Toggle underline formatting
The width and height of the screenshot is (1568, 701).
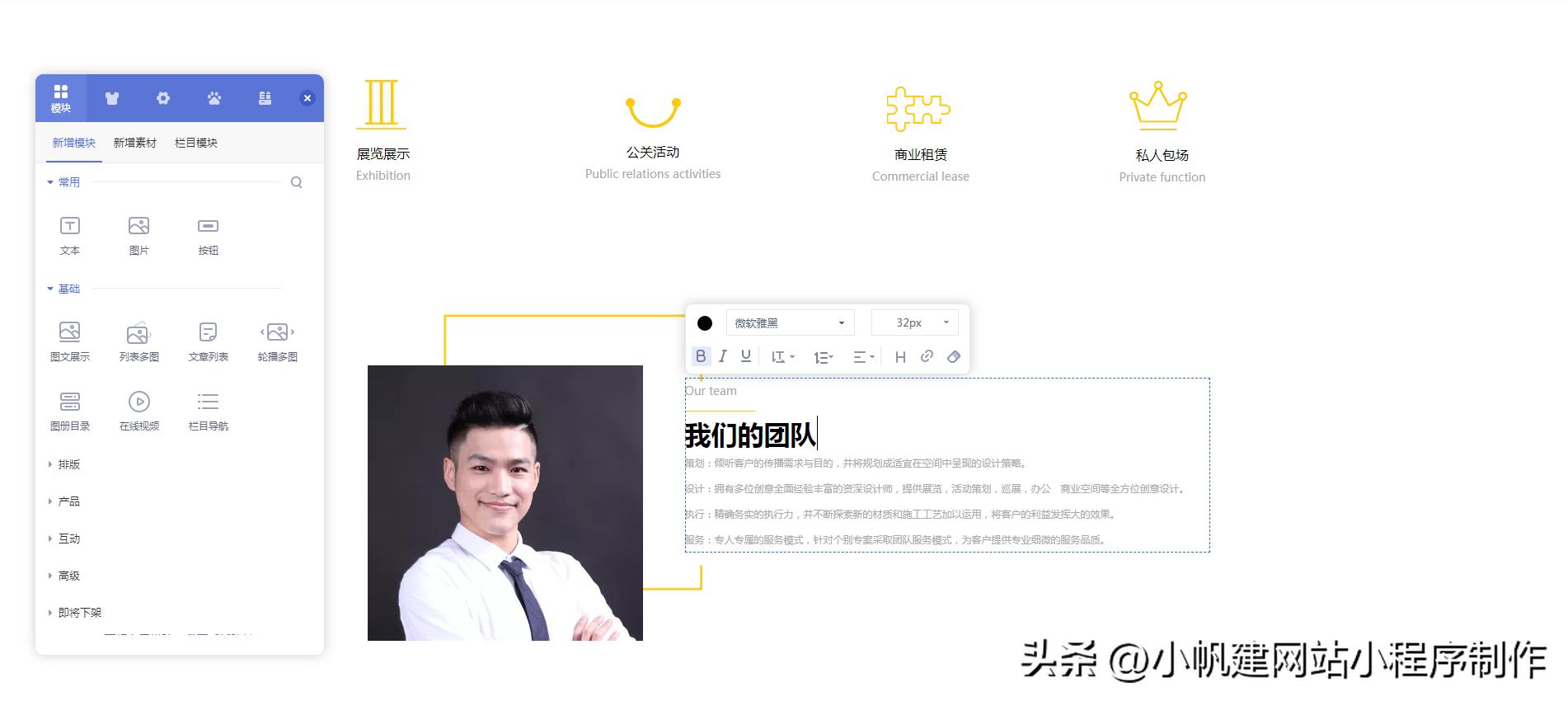tap(746, 356)
